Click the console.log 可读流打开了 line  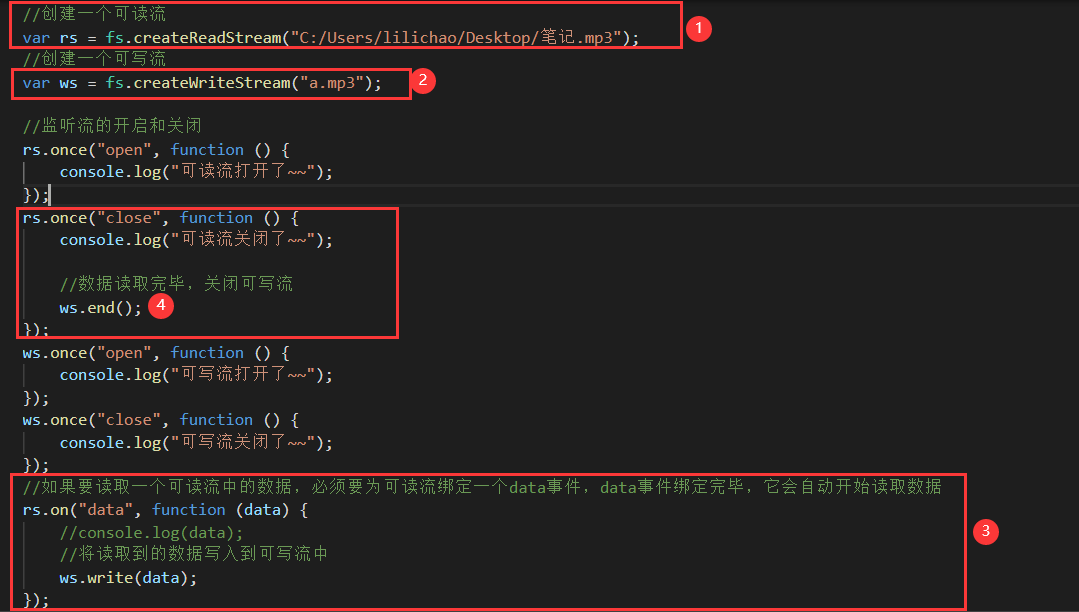click(x=196, y=171)
